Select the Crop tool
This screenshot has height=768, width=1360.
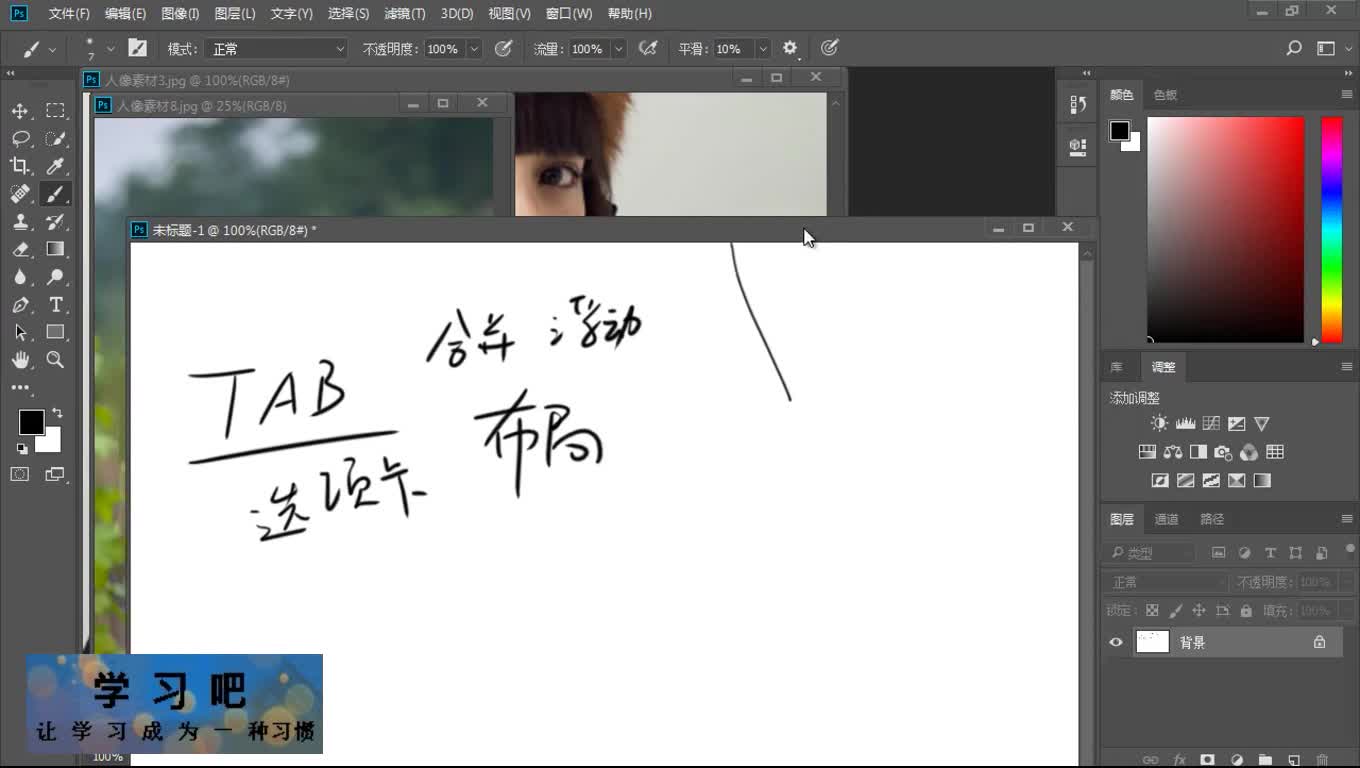pyautogui.click(x=20, y=166)
